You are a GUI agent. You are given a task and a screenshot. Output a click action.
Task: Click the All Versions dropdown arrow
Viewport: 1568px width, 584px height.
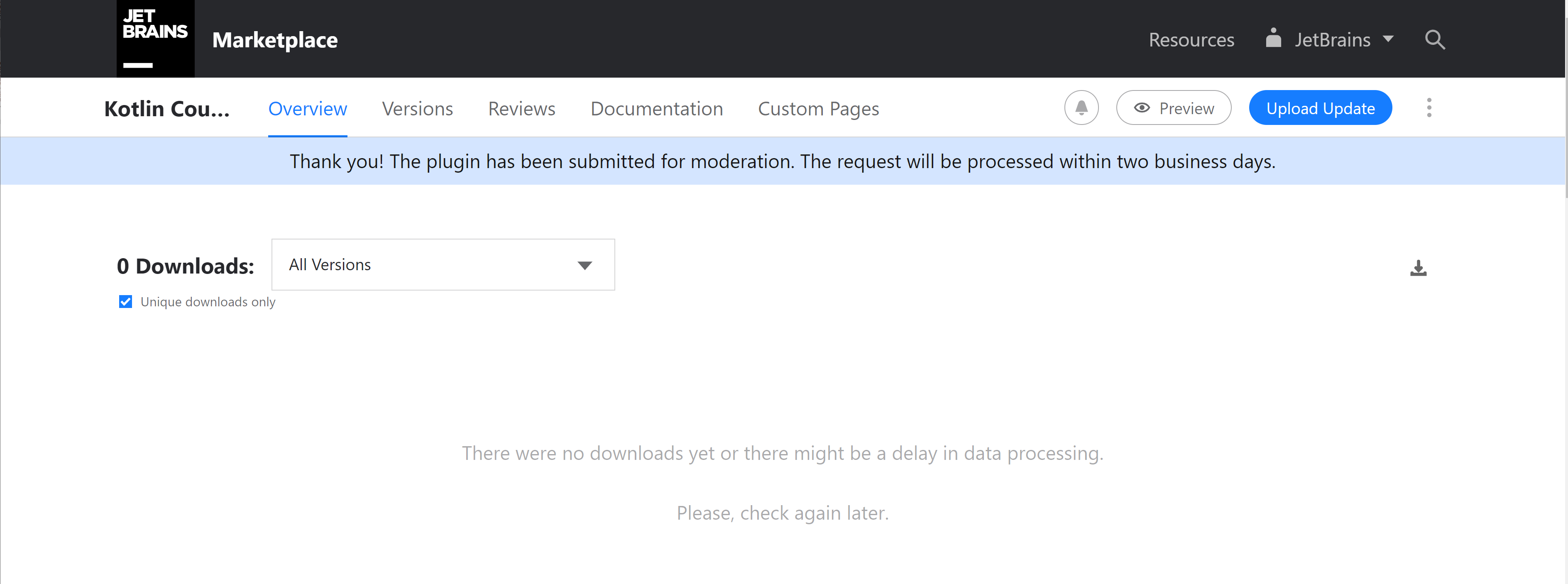point(585,265)
